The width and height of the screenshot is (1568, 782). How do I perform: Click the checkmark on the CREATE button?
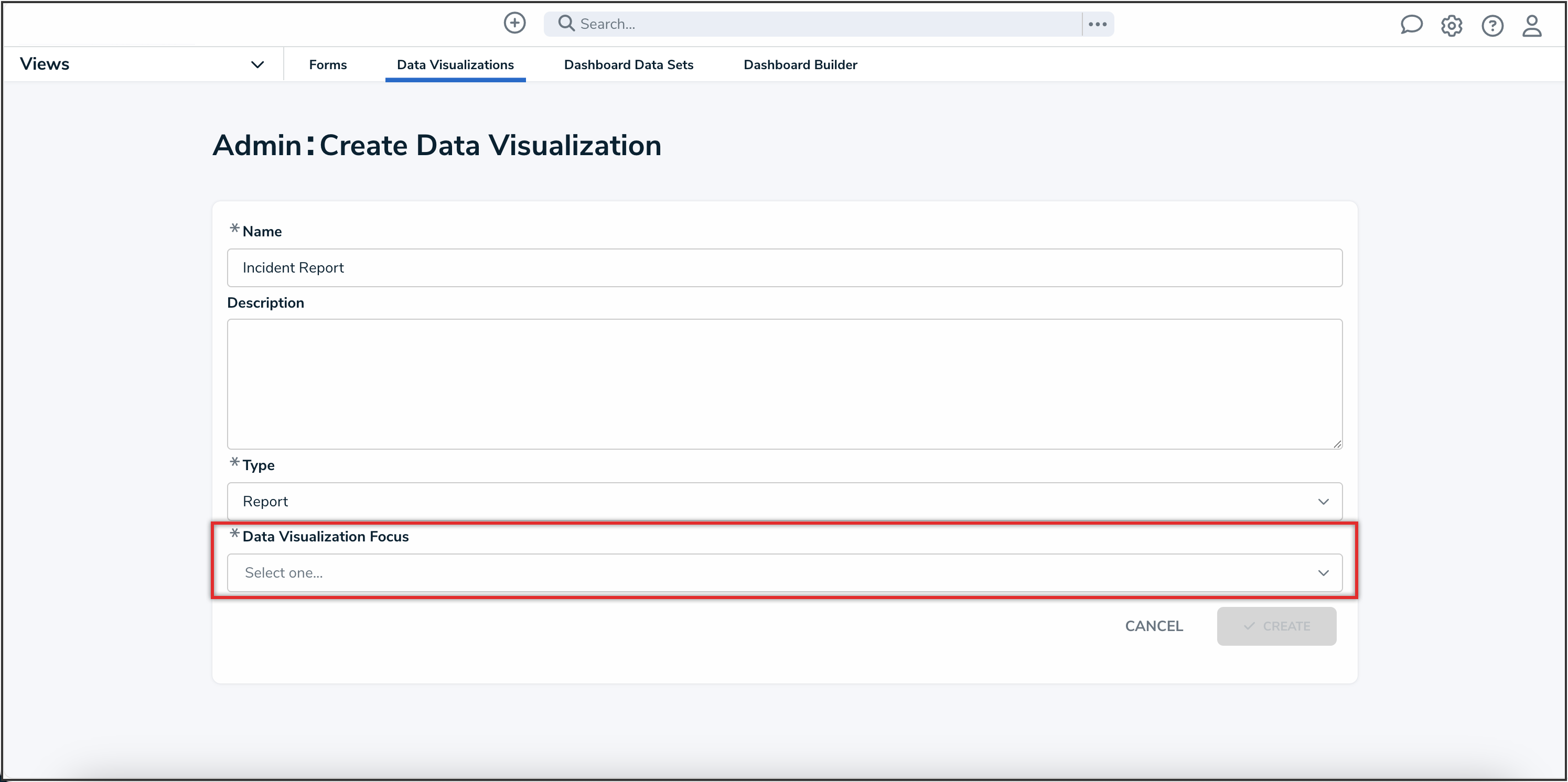click(x=1249, y=626)
